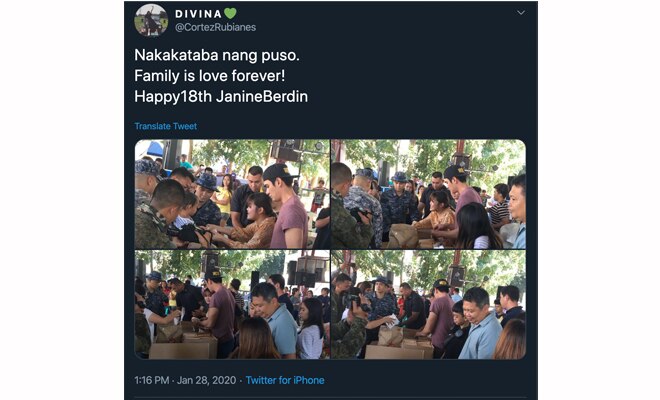The height and width of the screenshot is (400, 660).
Task: Open the tweet options chevron menu
Action: click(x=521, y=13)
